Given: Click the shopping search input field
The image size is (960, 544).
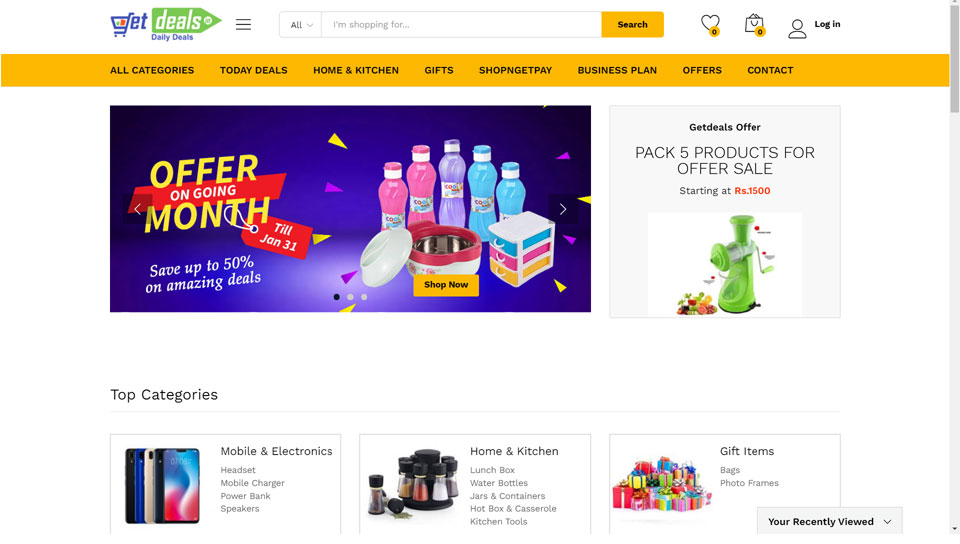Looking at the screenshot, I should tap(462, 24).
